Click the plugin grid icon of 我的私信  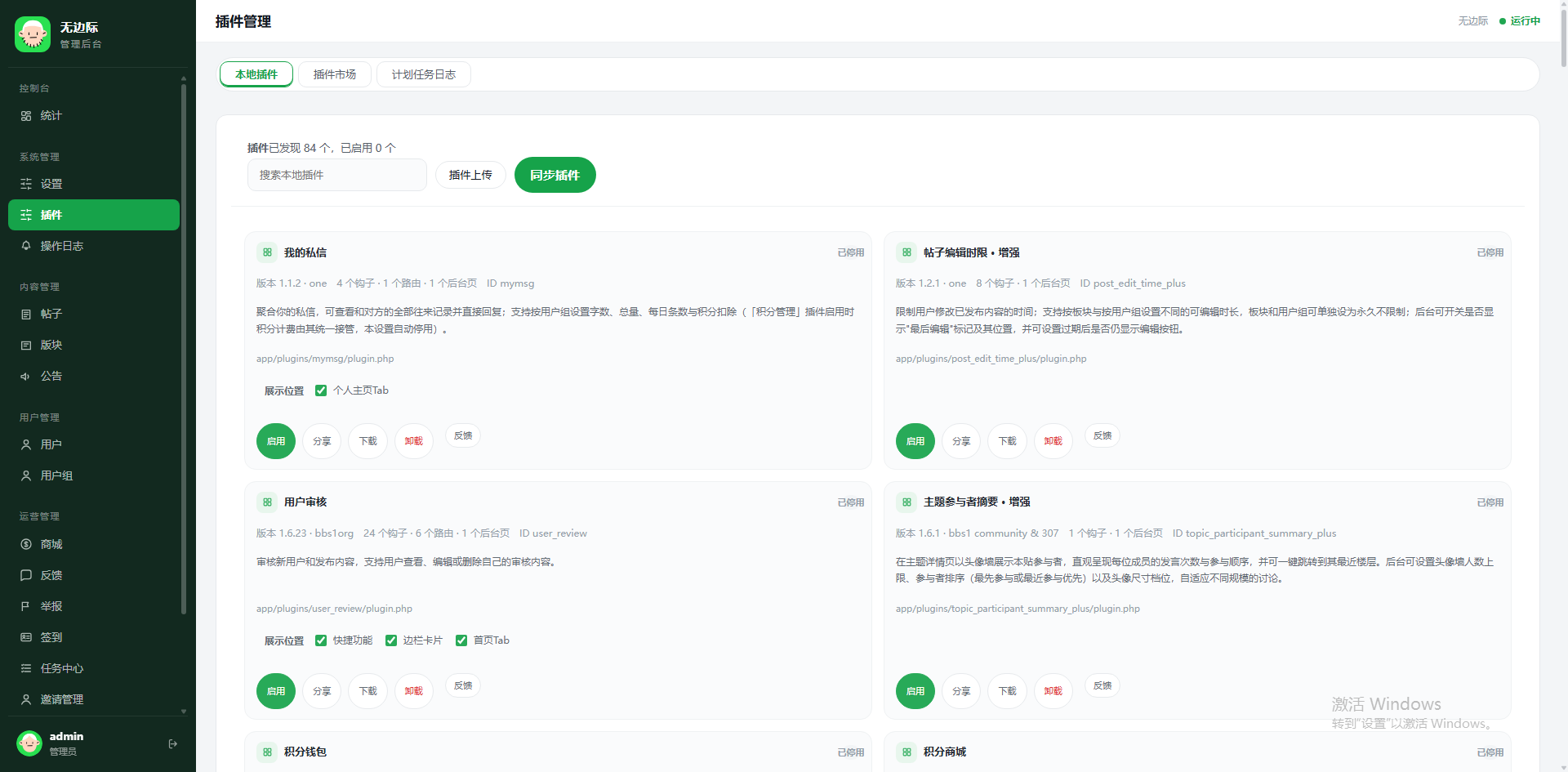267,252
